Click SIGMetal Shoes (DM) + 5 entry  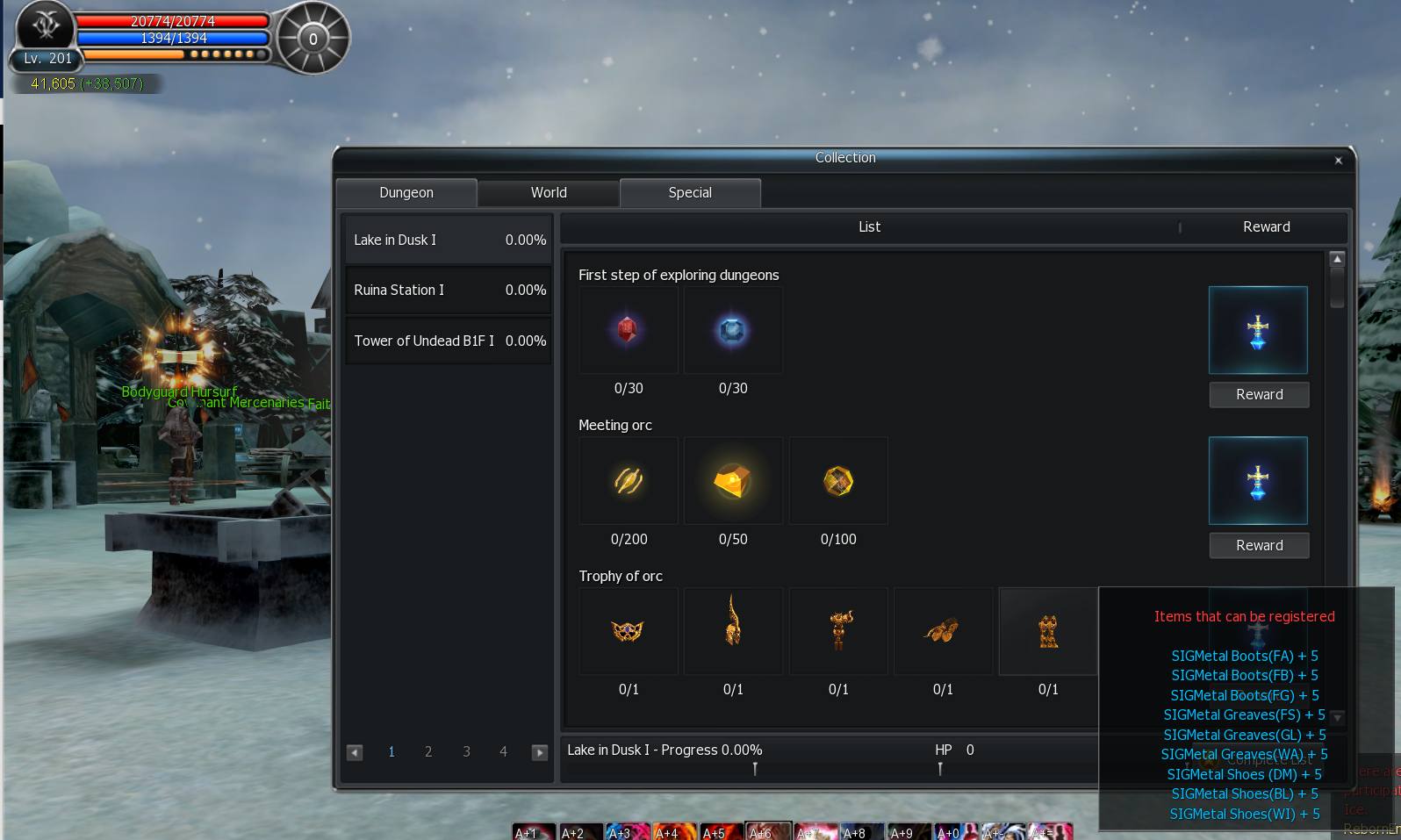1245,774
